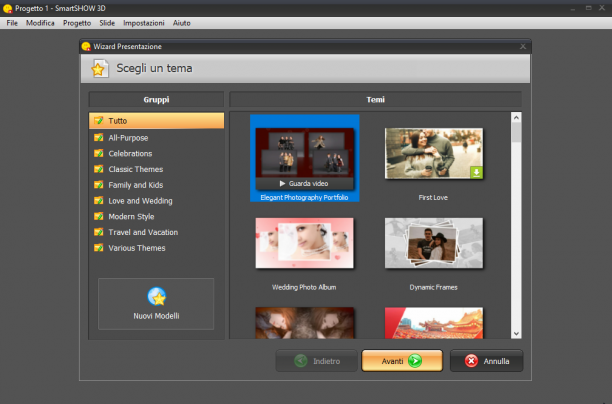Maximize the SmartSHOW 3D window

click(588, 8)
